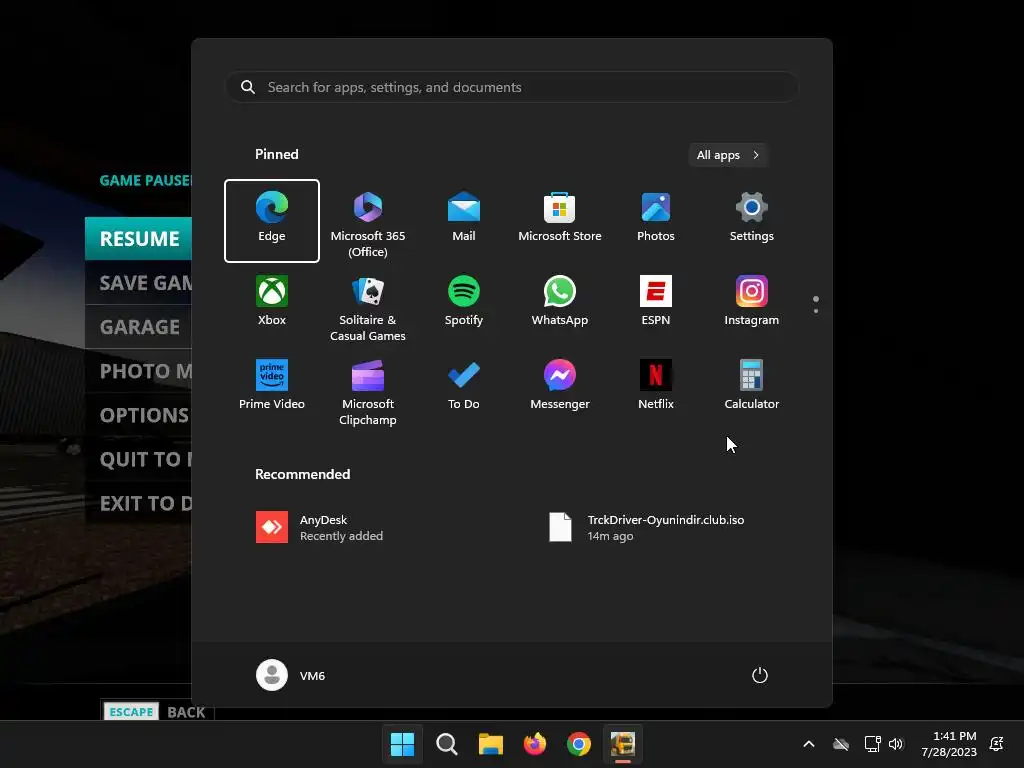Open Microsoft Clipchamp

pyautogui.click(x=368, y=389)
